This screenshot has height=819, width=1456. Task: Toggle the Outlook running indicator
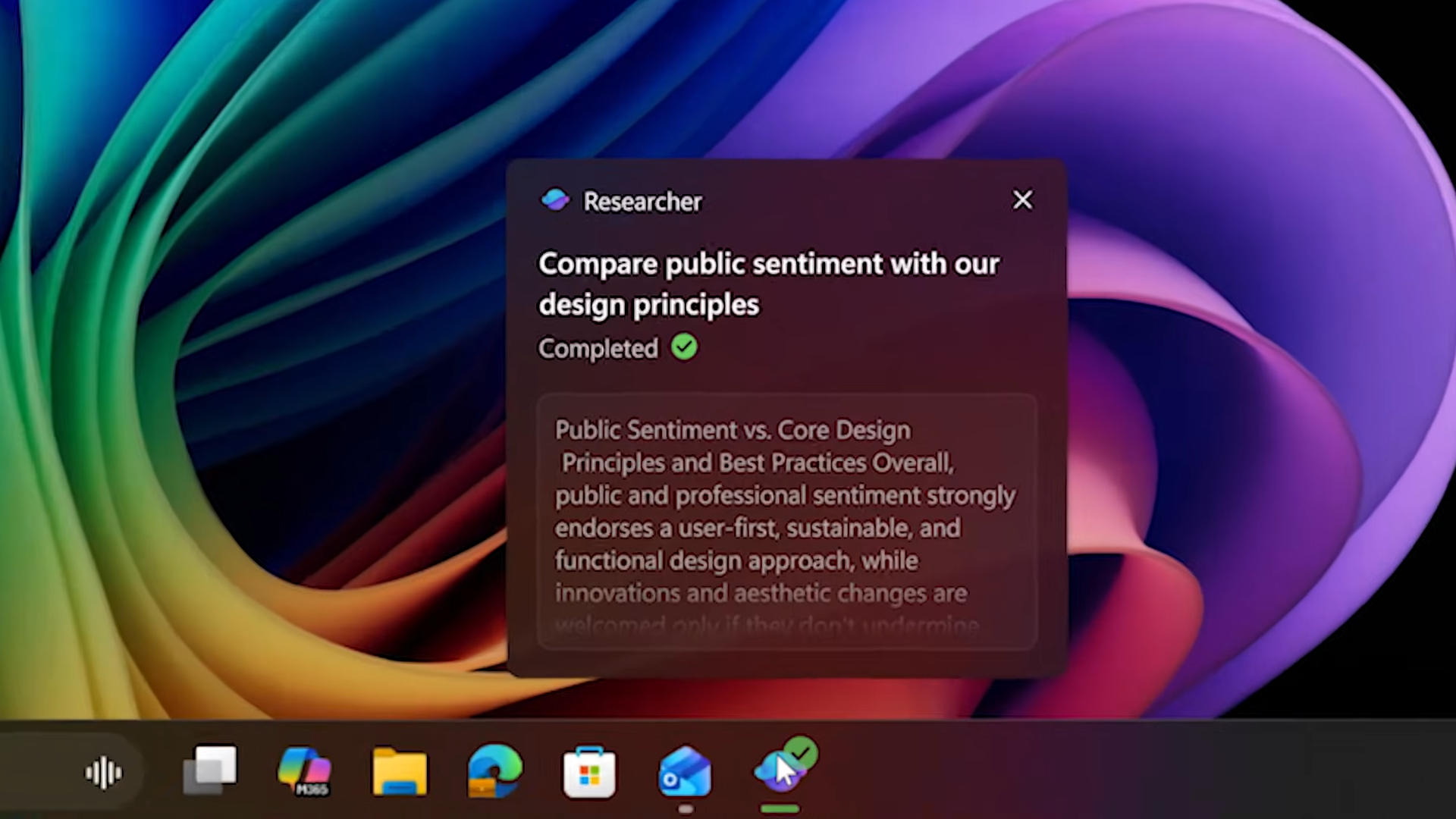point(685,808)
